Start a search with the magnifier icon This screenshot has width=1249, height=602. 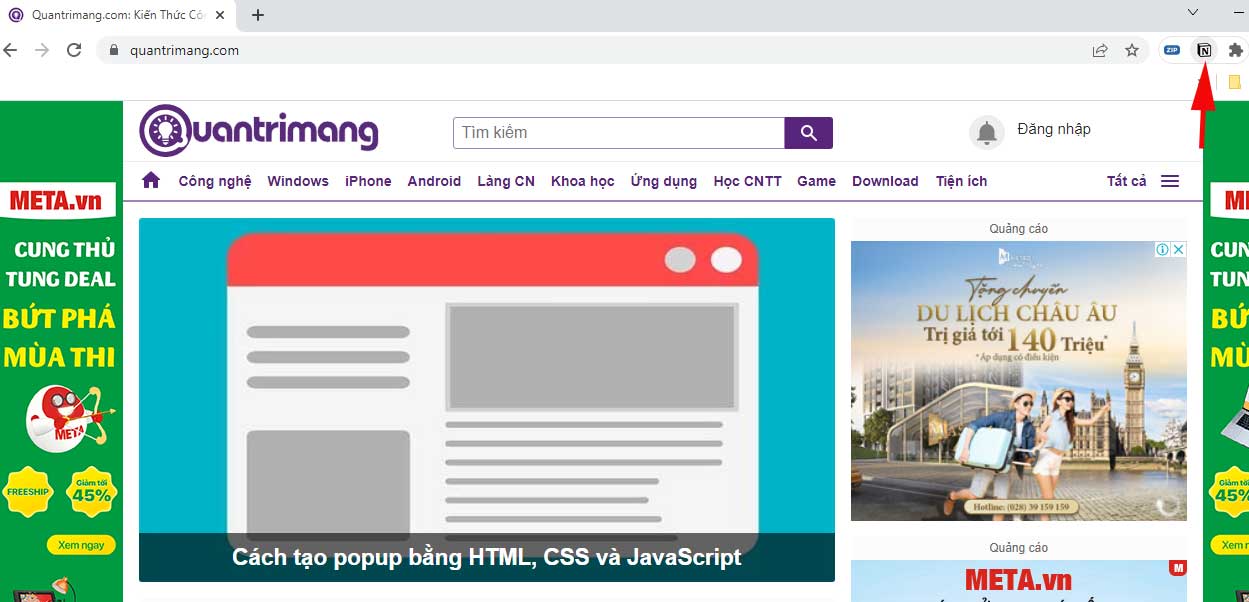tap(808, 132)
